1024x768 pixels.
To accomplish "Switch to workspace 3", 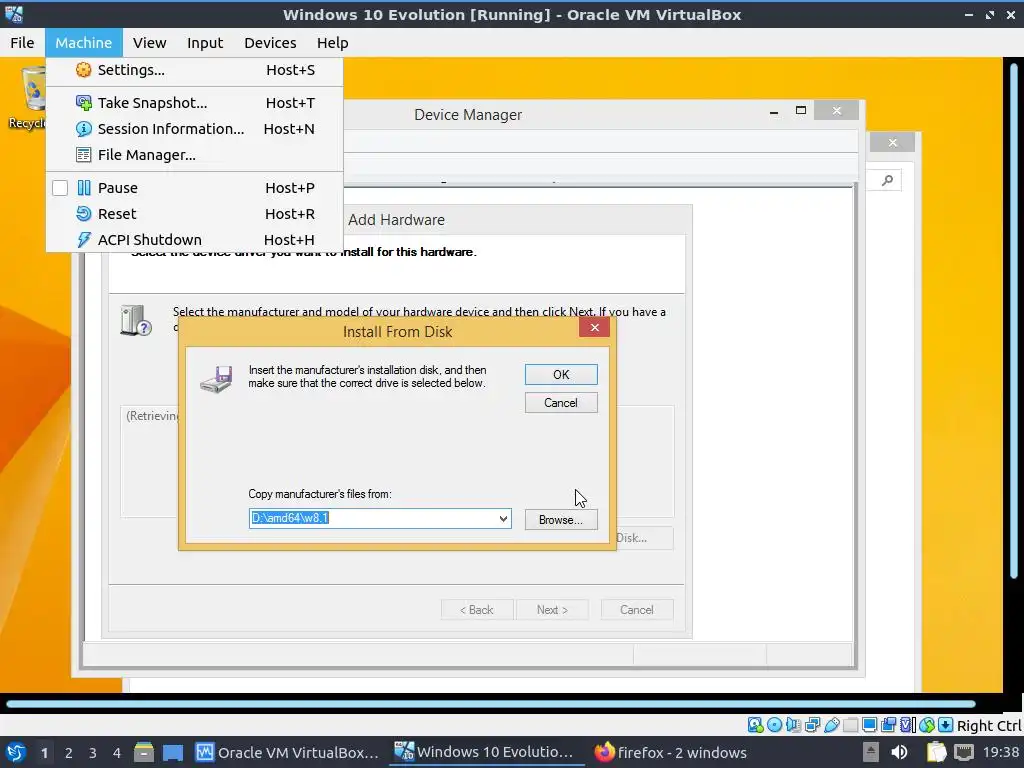I will coord(93,753).
